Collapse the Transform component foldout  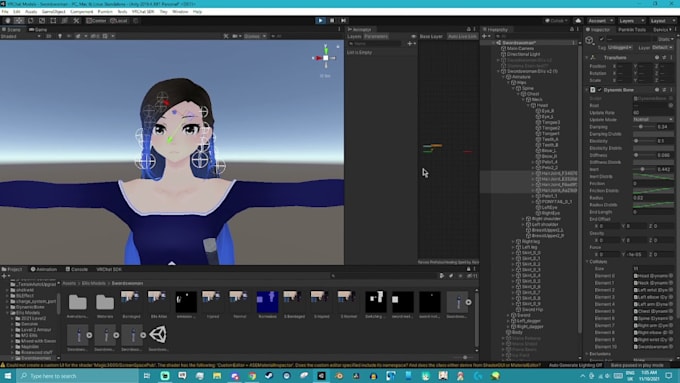(x=587, y=57)
